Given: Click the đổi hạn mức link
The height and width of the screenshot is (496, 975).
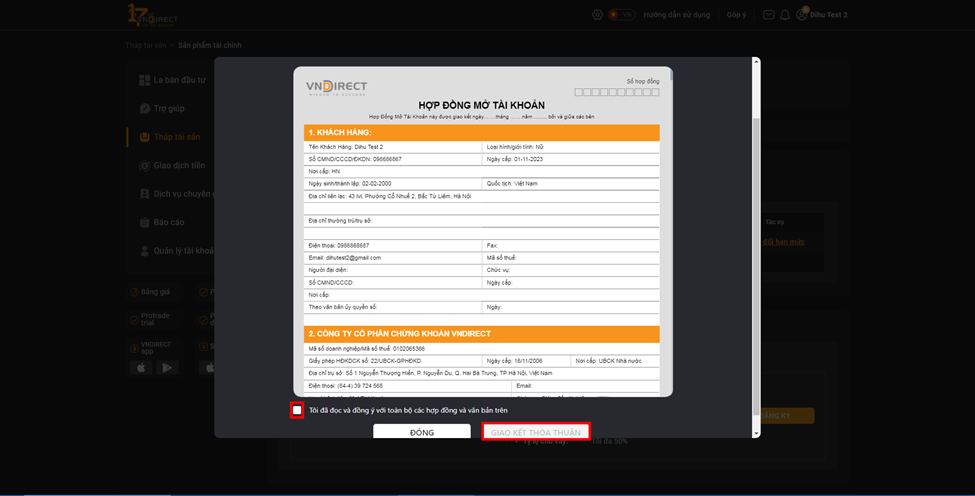Looking at the screenshot, I should coord(783,242).
